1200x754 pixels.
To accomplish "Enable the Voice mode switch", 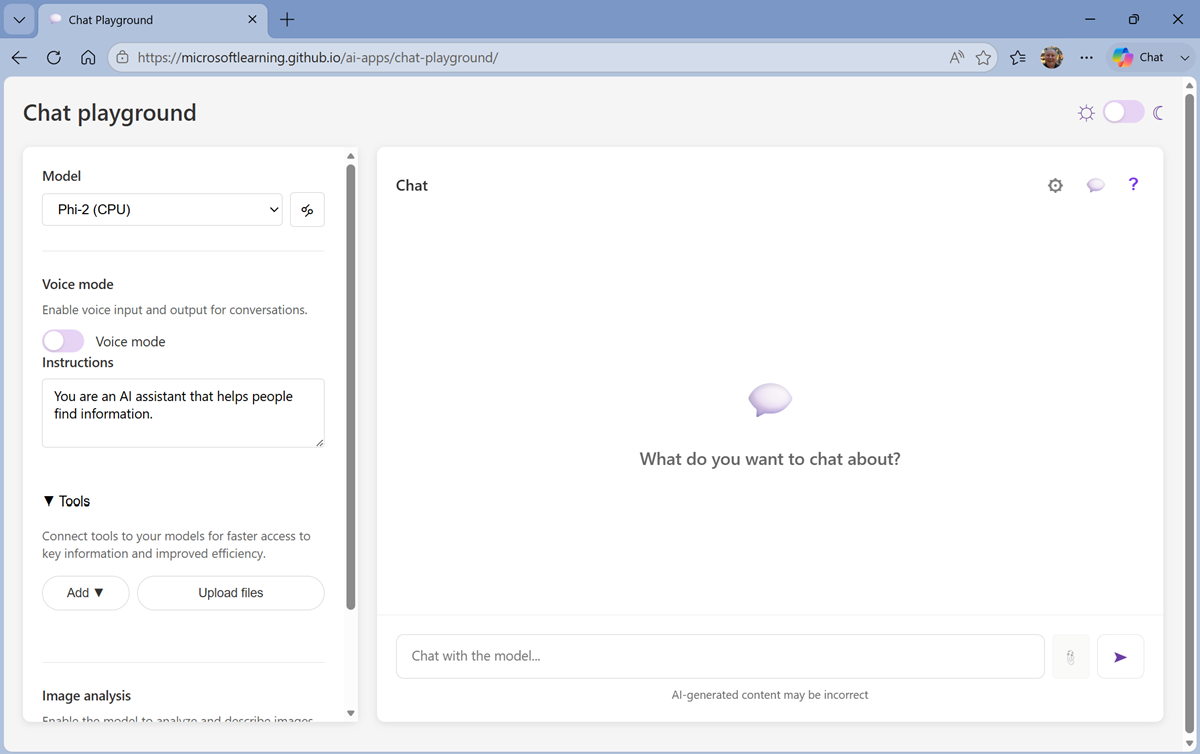I will coord(63,341).
